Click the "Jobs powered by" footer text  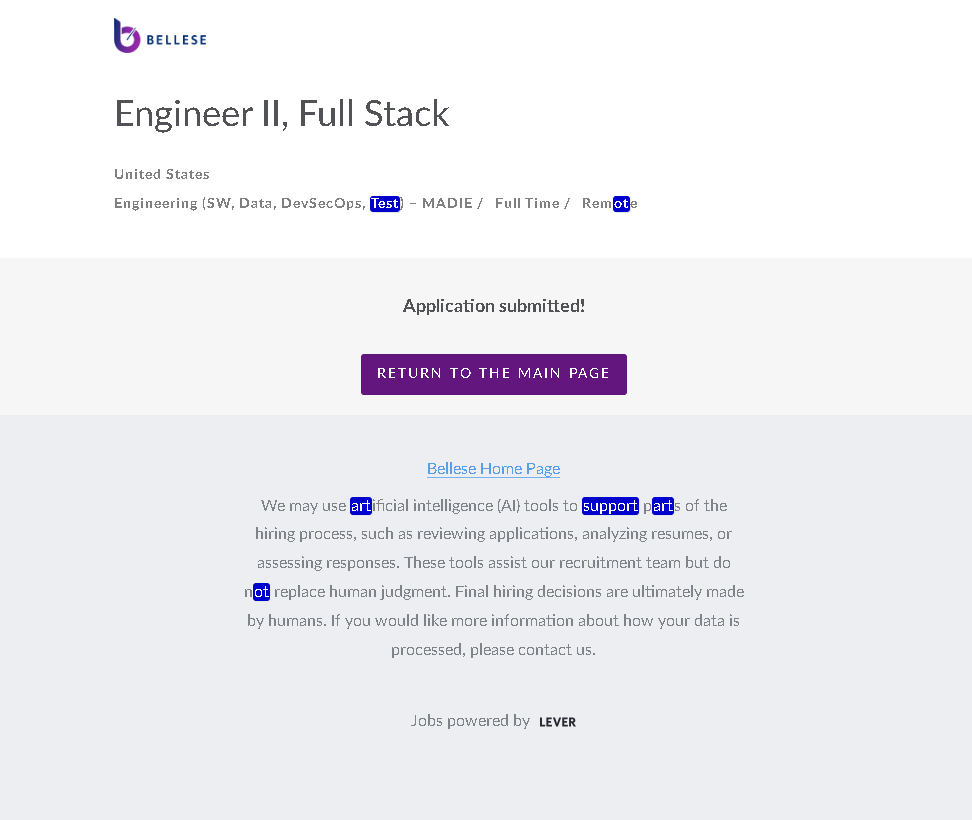(470, 721)
